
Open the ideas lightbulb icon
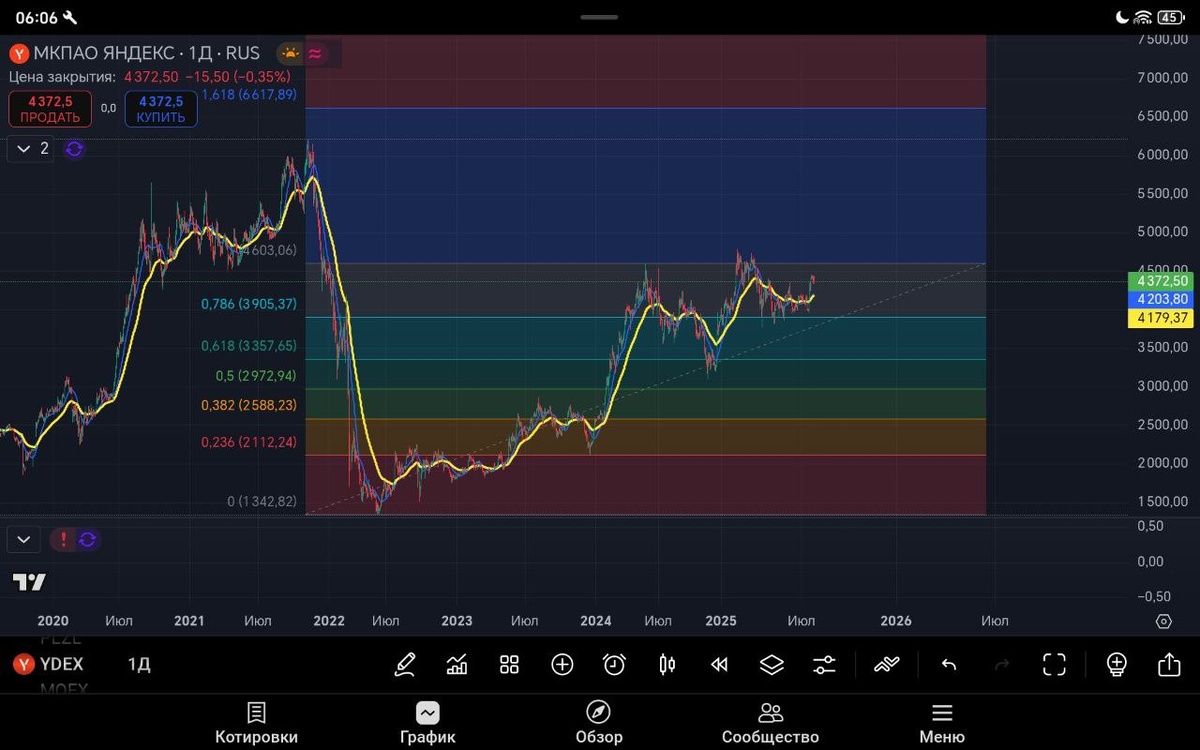(x=1117, y=664)
